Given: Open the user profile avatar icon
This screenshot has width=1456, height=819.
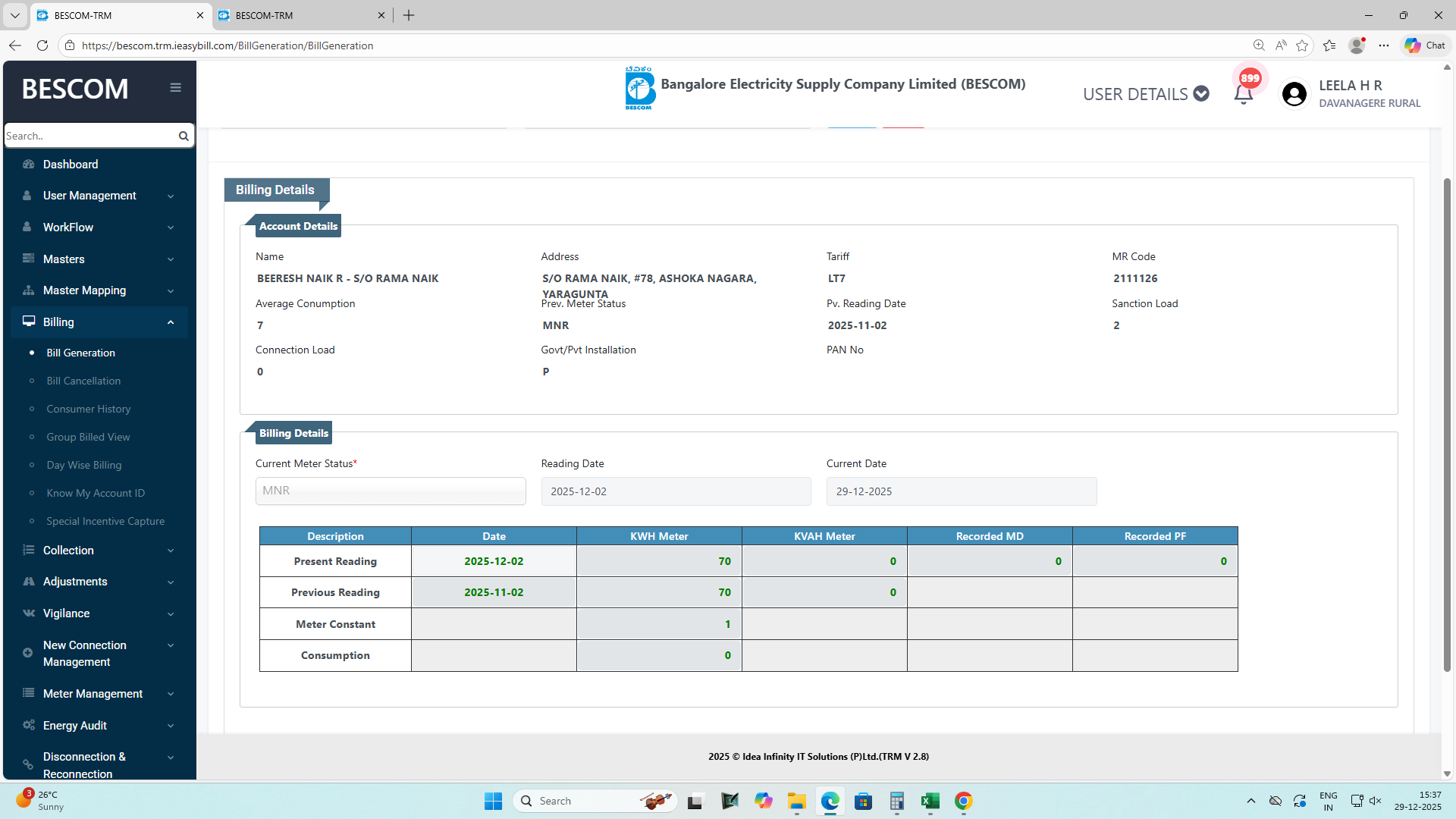Looking at the screenshot, I should click(1294, 94).
